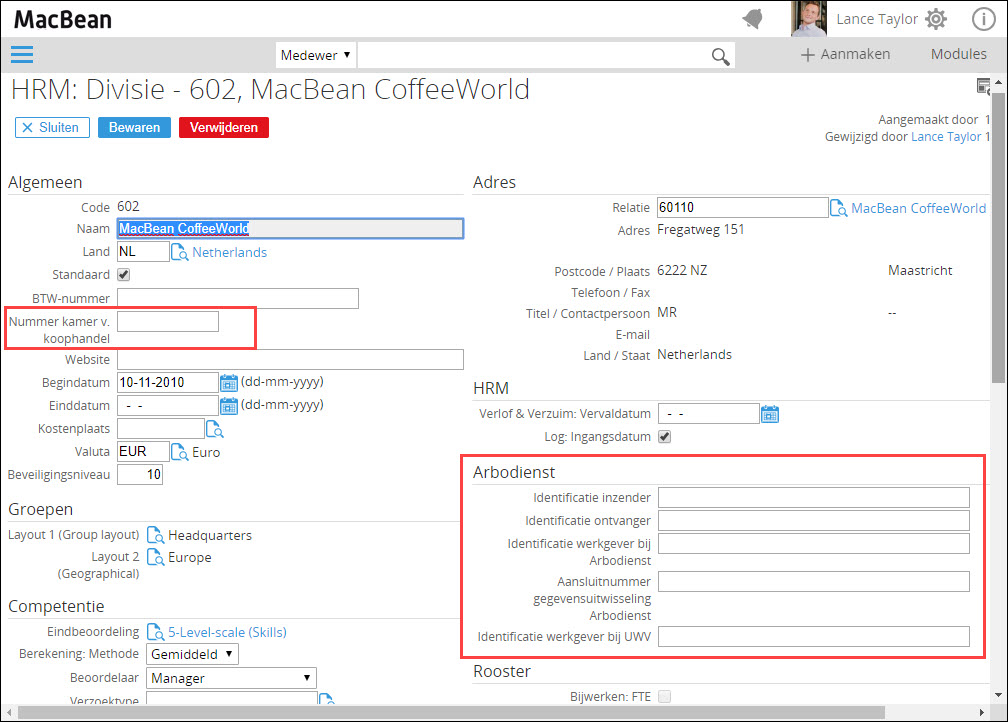Toggle the Log: Ingangsdatum checkbox

point(665,437)
